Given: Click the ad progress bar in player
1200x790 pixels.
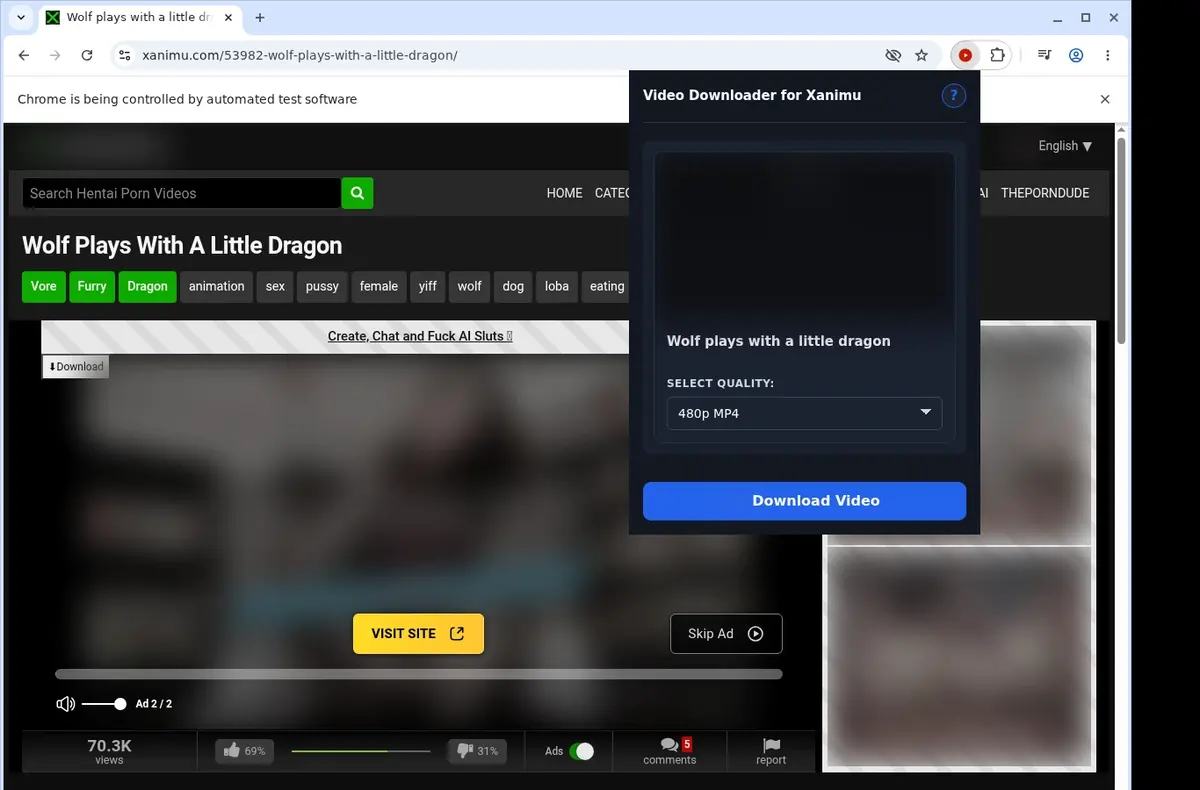Looking at the screenshot, I should (418, 674).
